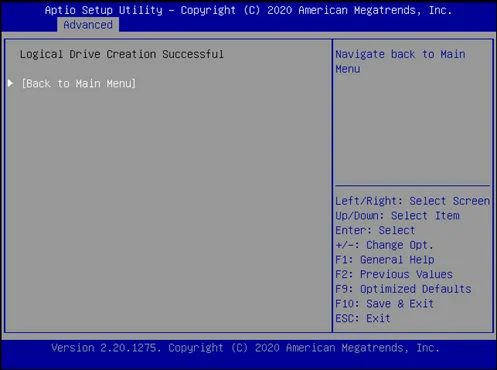This screenshot has height=370, width=497.
Task: Click the +/-: Change Opt. hint
Action: pos(384,245)
